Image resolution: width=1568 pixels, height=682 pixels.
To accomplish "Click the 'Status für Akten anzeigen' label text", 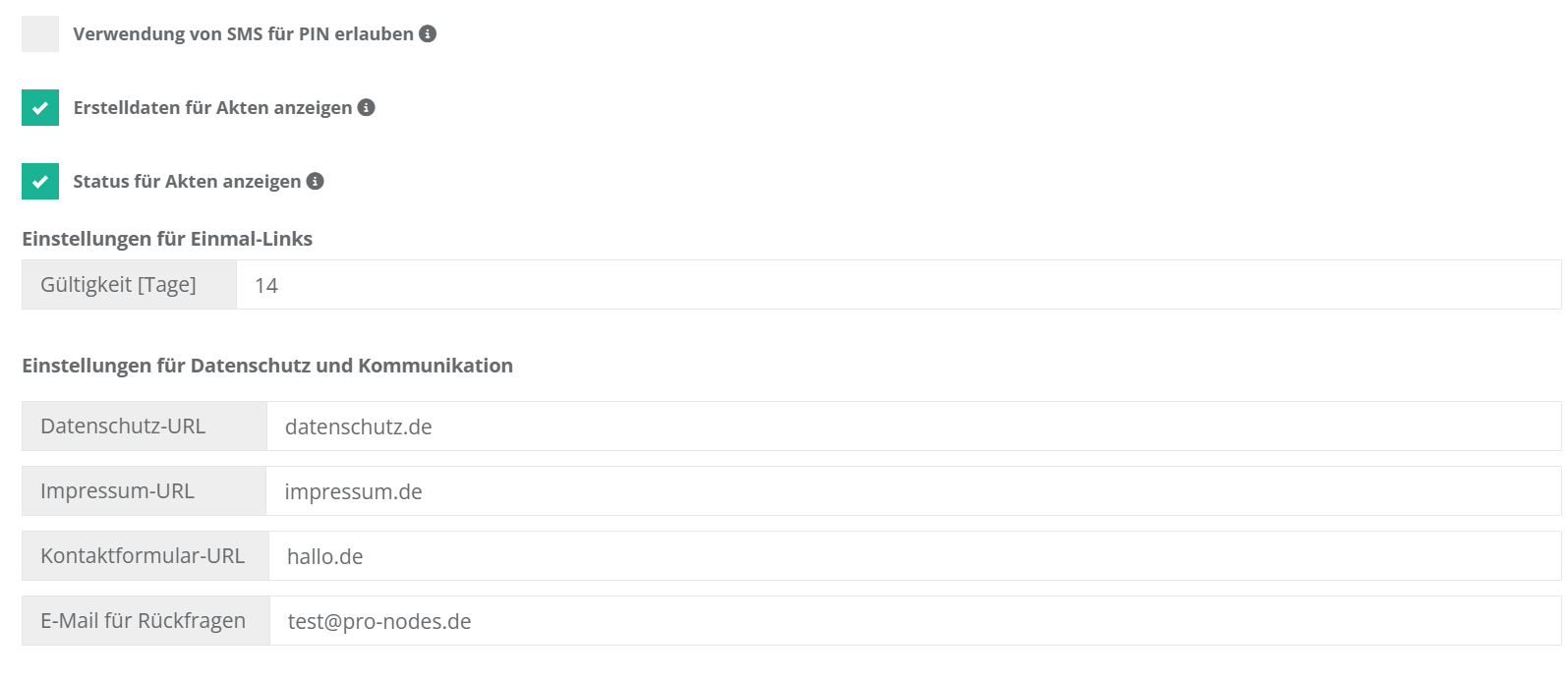I will 187,181.
